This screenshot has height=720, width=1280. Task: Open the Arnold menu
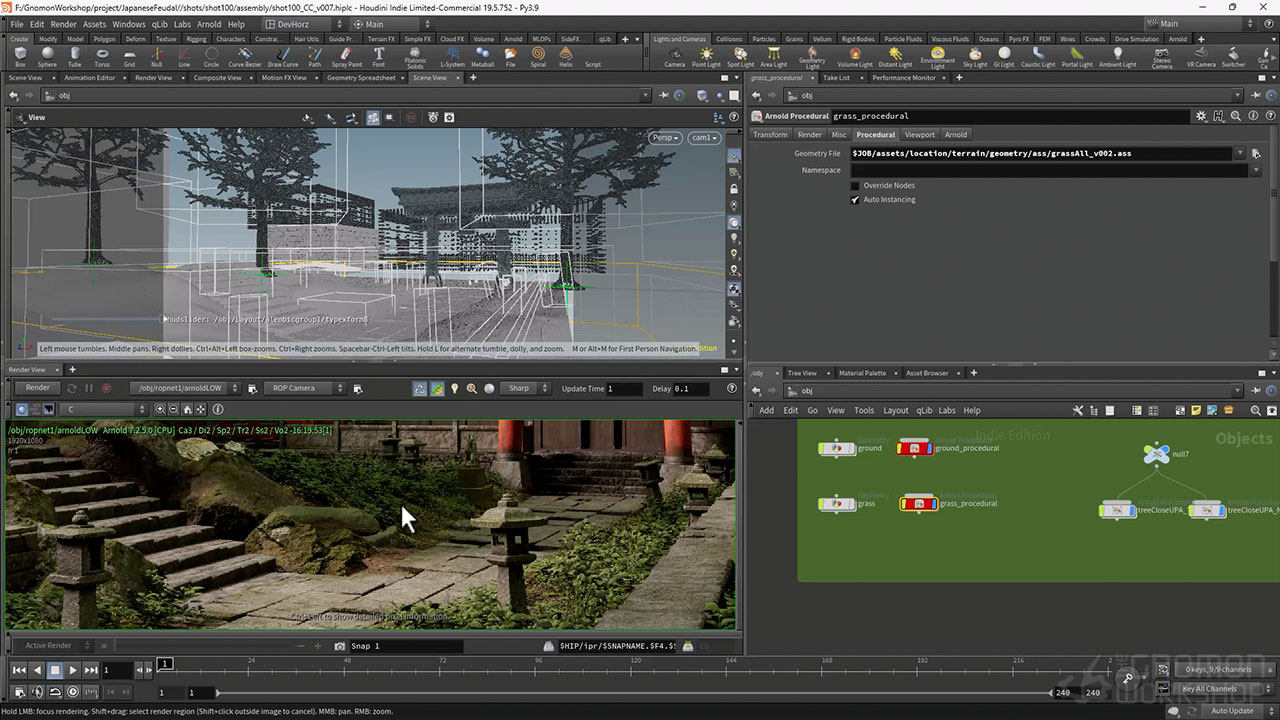208,24
